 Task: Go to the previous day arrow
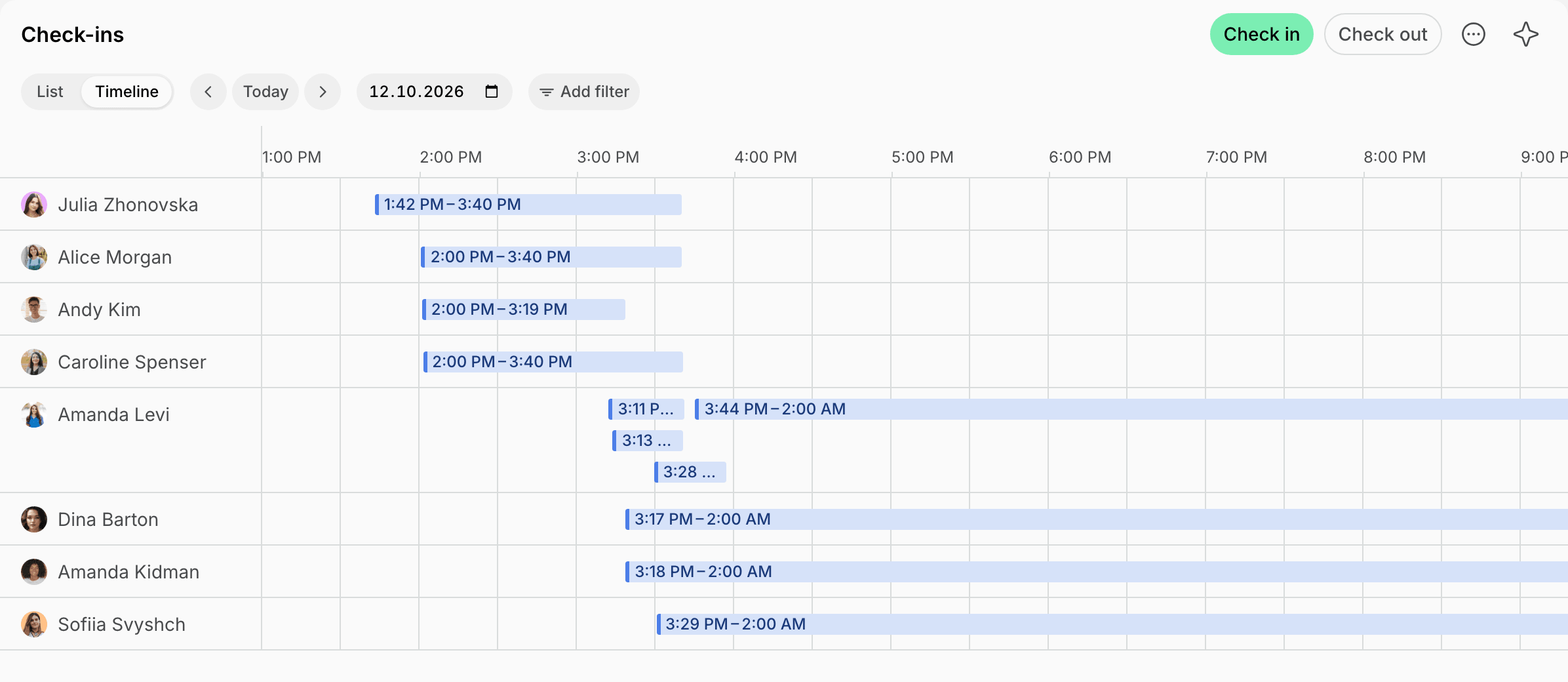coord(208,92)
